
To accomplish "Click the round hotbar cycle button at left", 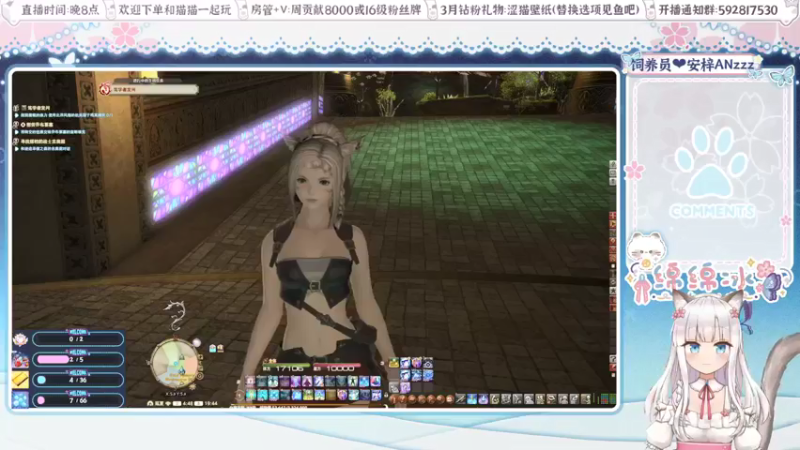I will [239, 395].
